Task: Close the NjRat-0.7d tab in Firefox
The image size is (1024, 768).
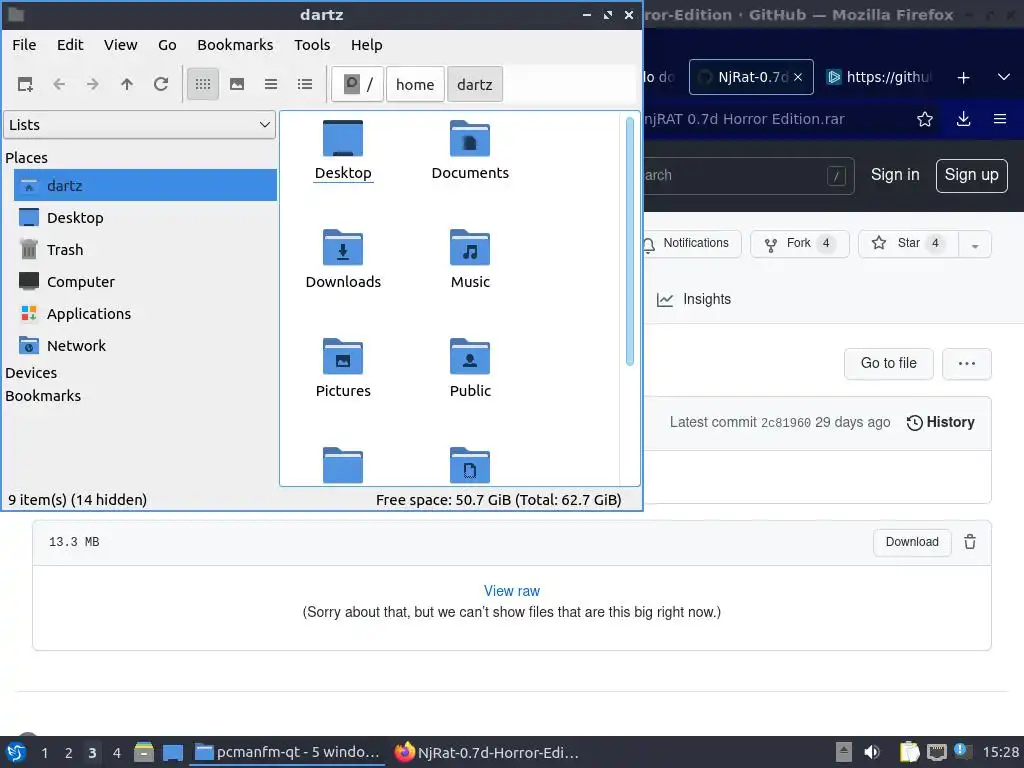Action: tap(798, 77)
